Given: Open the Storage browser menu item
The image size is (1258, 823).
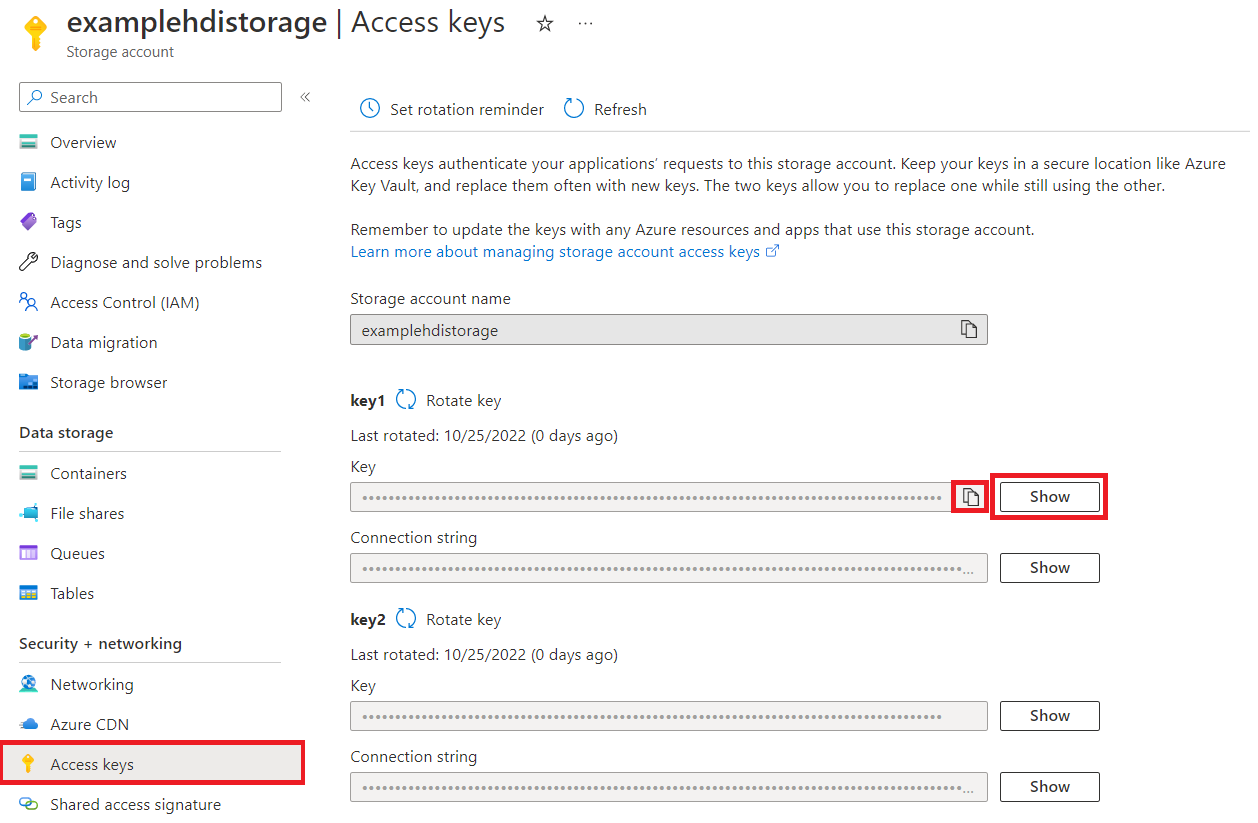Looking at the screenshot, I should coord(108,383).
